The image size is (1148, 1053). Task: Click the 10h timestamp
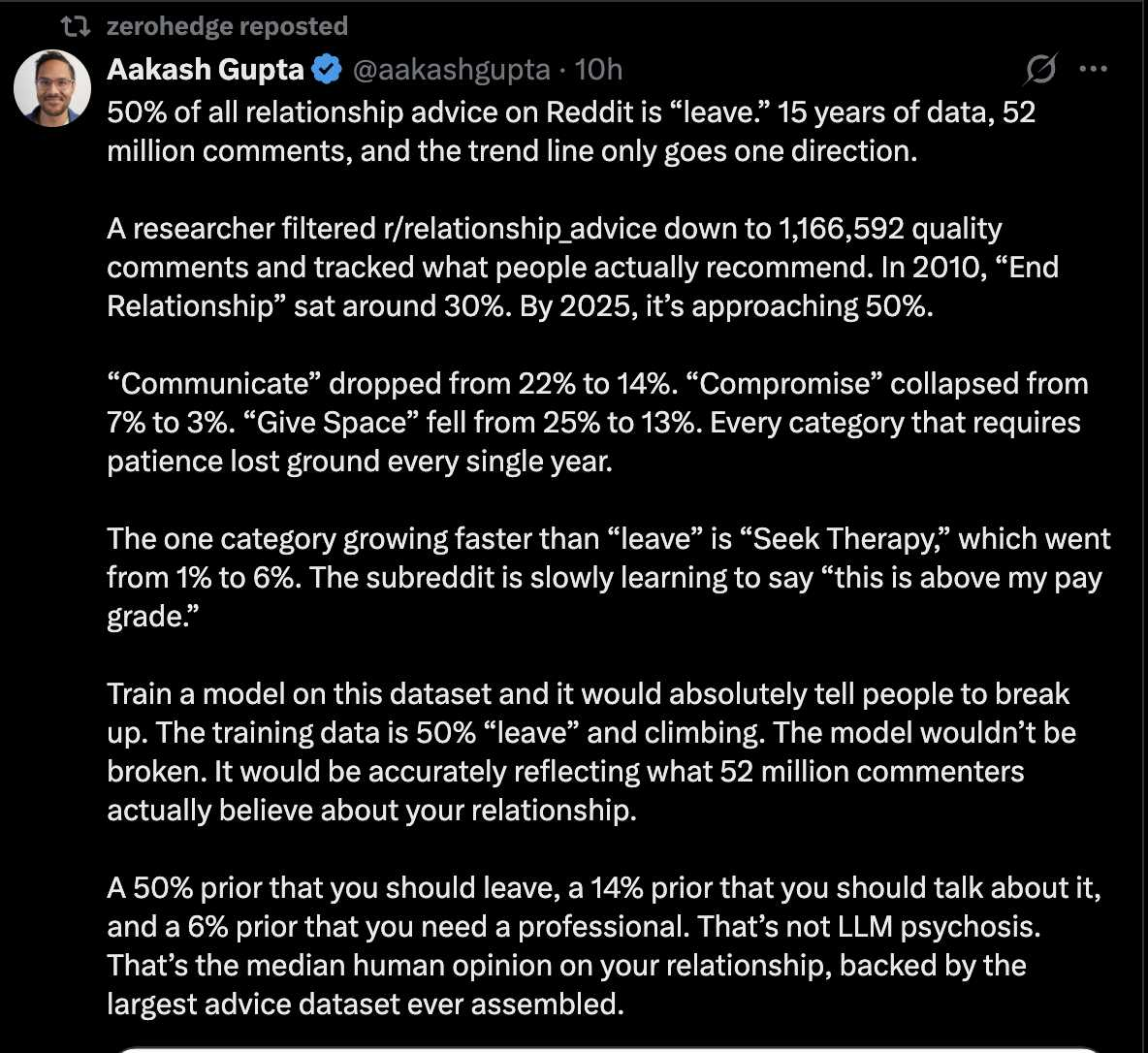[x=598, y=70]
